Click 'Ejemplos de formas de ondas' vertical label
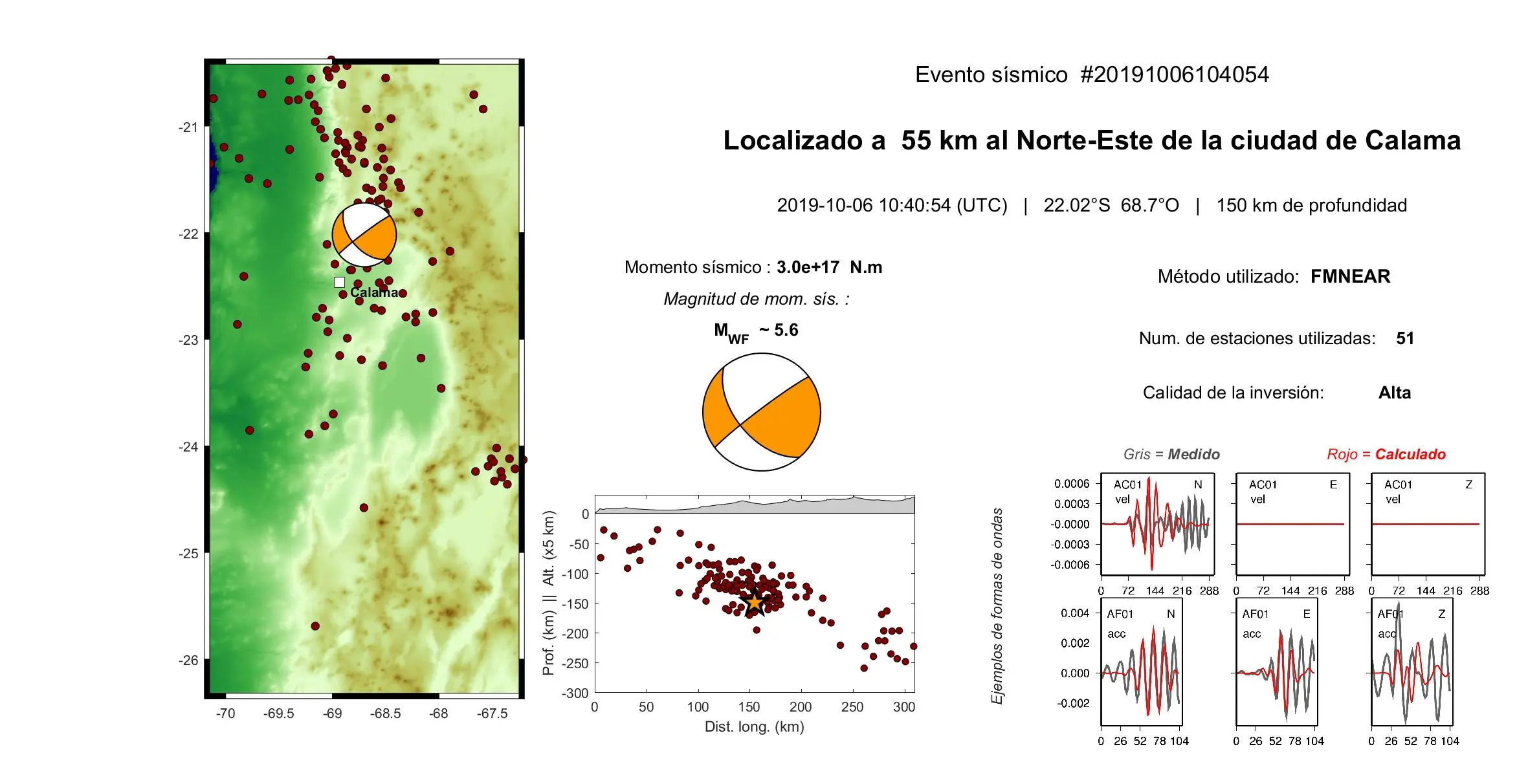 [997, 606]
